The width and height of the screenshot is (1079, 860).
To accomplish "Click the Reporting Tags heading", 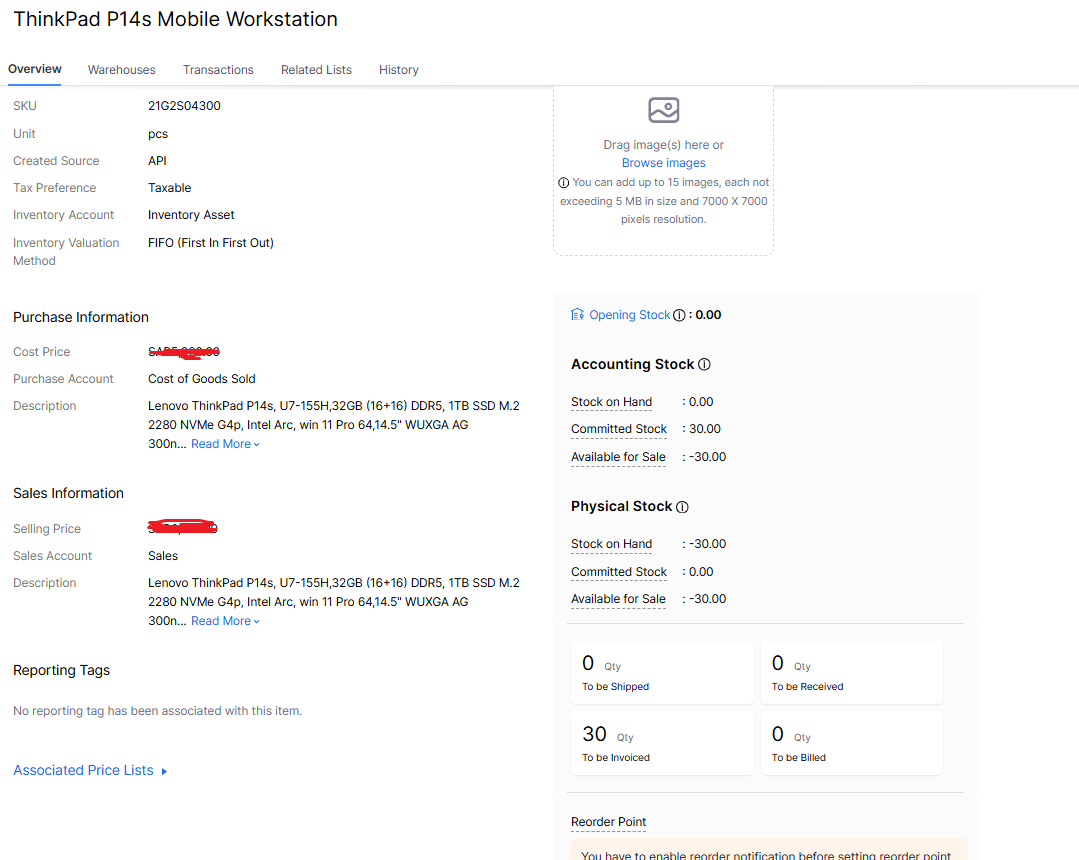I will 61,670.
